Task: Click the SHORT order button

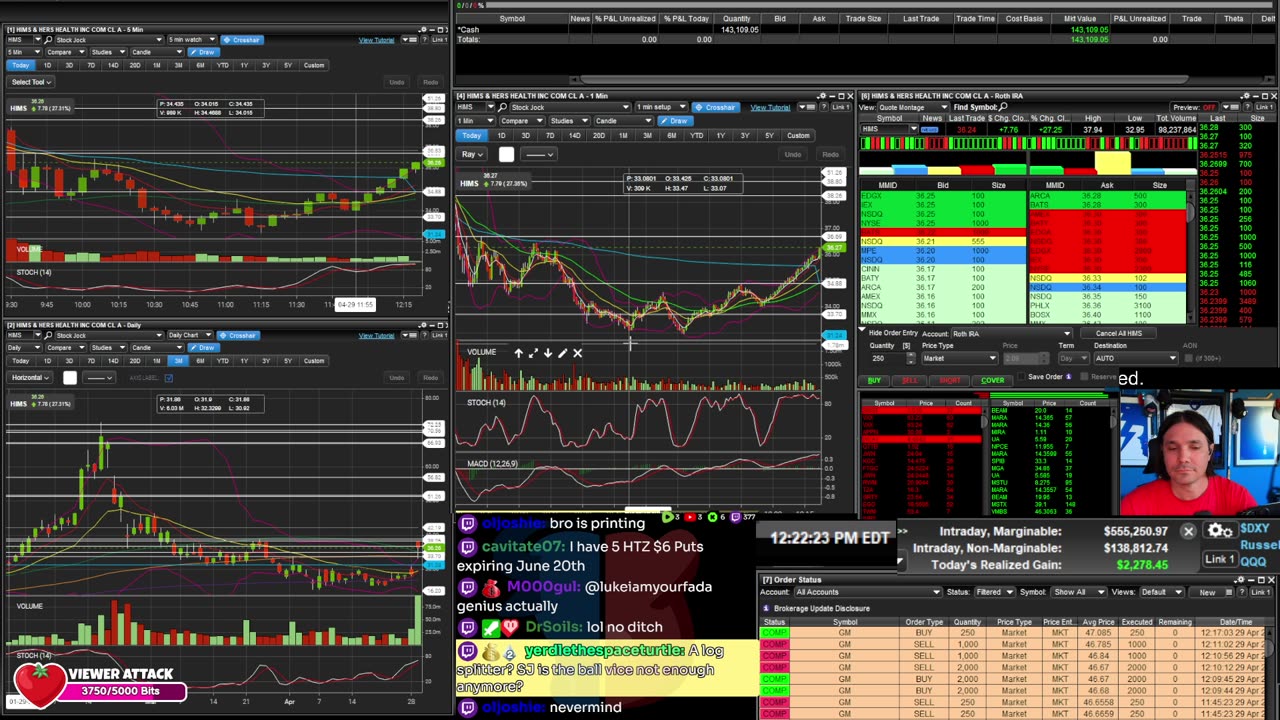Action: coord(949,380)
